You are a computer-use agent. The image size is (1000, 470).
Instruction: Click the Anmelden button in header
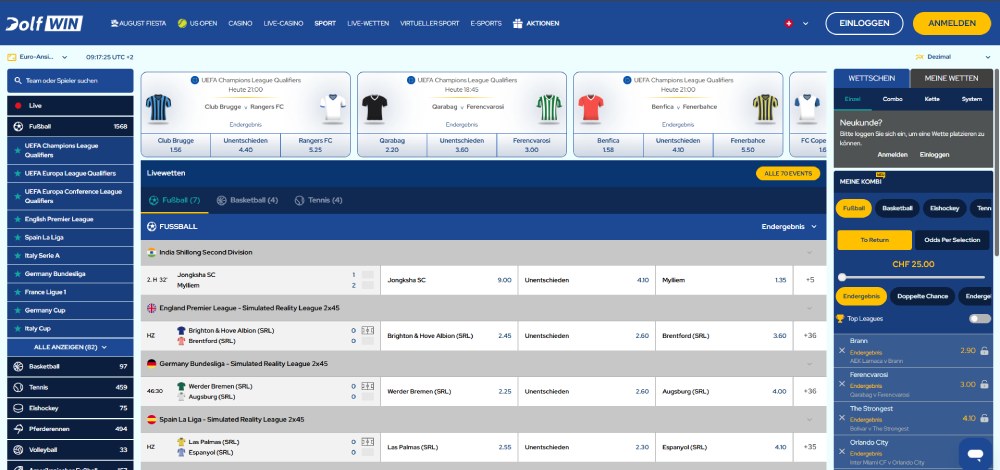951,23
